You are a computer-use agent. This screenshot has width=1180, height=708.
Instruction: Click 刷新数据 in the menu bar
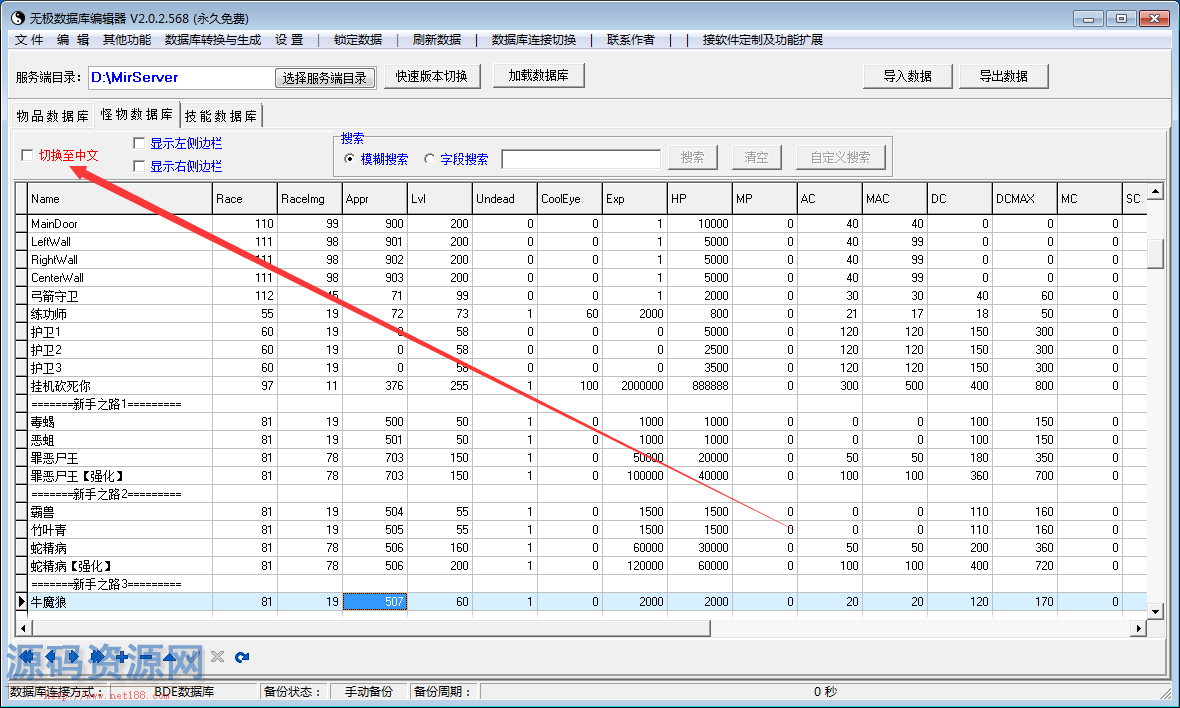[x=436, y=40]
